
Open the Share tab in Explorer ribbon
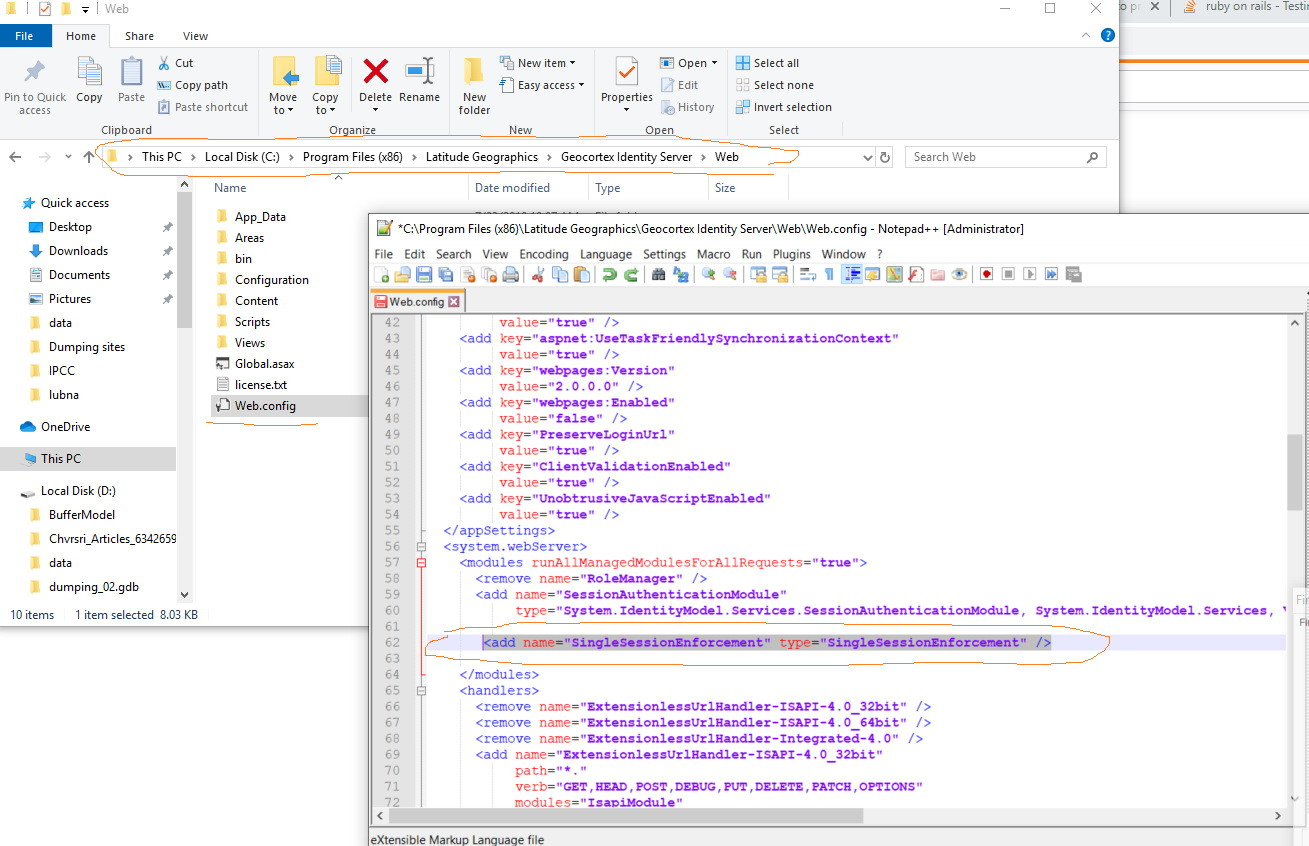pos(139,36)
